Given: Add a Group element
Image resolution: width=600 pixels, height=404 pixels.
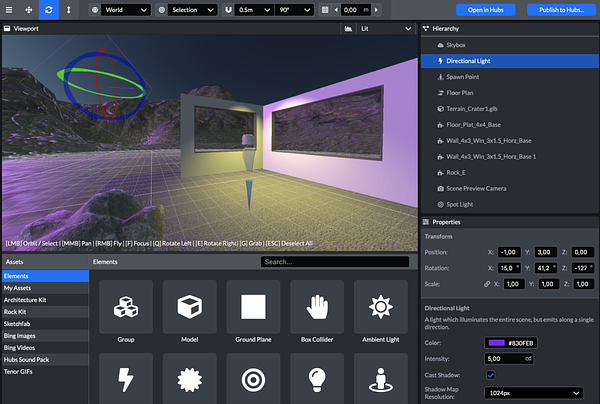Looking at the screenshot, I should tap(126, 306).
